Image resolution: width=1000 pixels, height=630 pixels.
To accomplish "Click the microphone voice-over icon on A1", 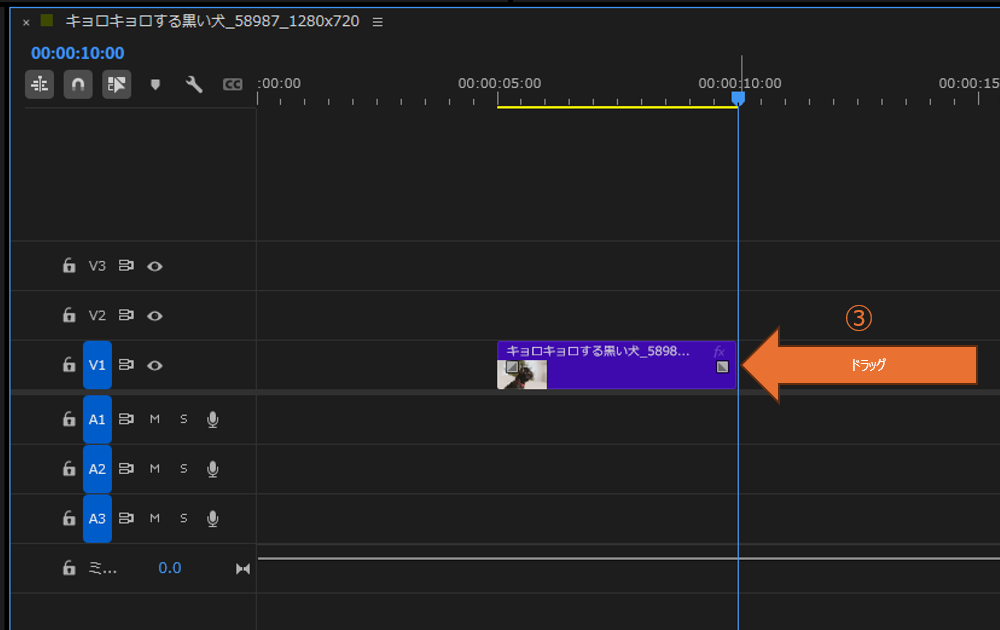I will tap(212, 419).
